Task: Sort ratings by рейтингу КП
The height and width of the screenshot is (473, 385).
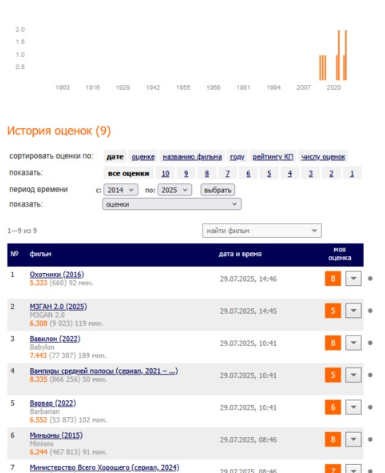Action: [273, 157]
